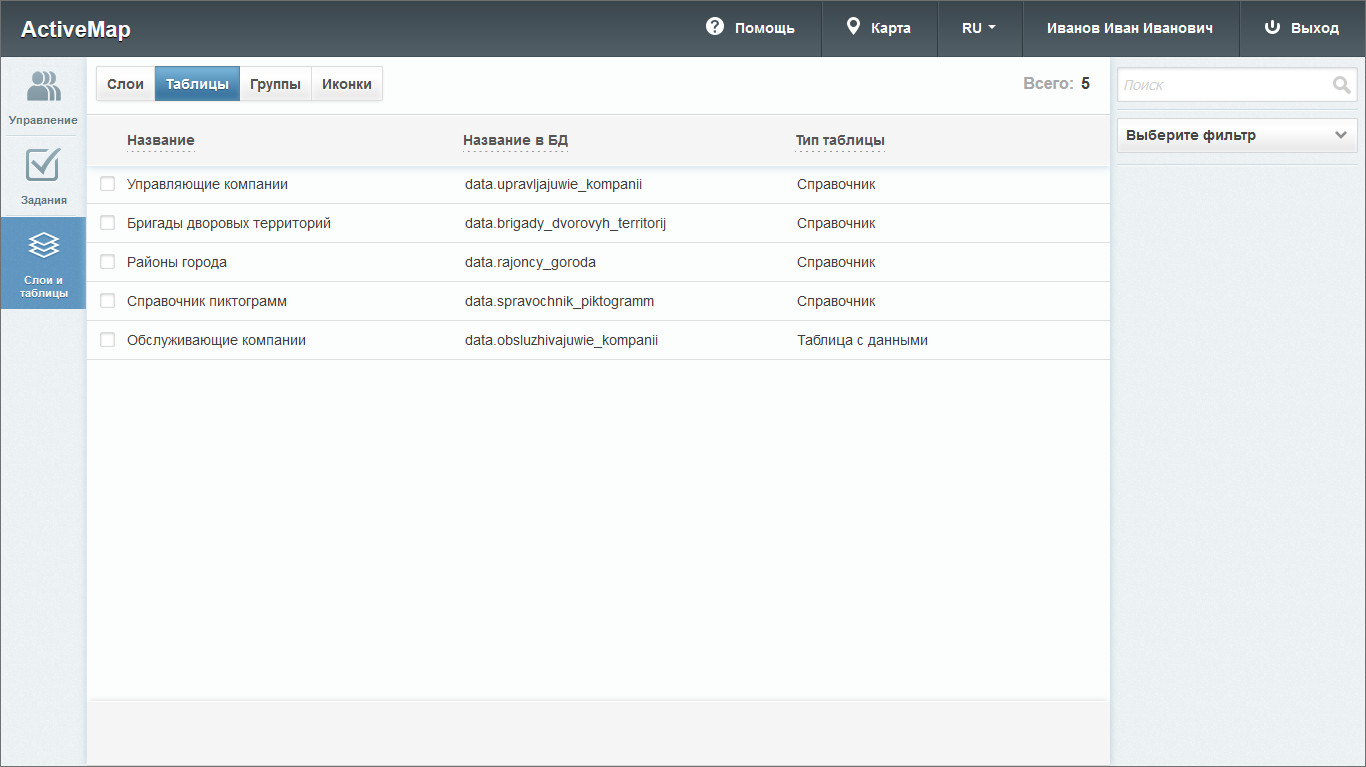1366x767 pixels.
Task: Open user profile Иванов Иван Иванович
Action: [x=1129, y=28]
